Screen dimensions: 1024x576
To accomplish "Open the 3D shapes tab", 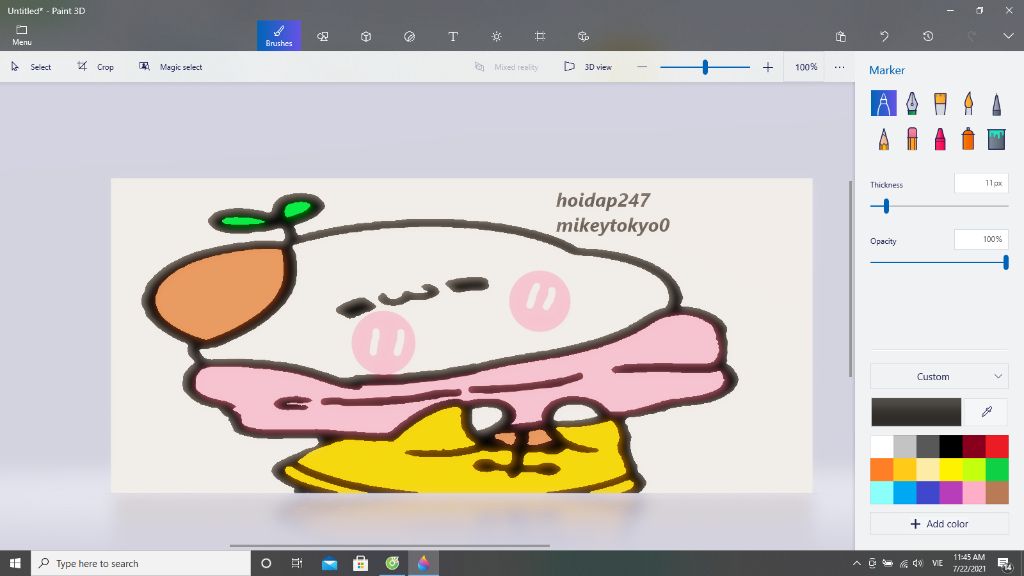I will 366,37.
